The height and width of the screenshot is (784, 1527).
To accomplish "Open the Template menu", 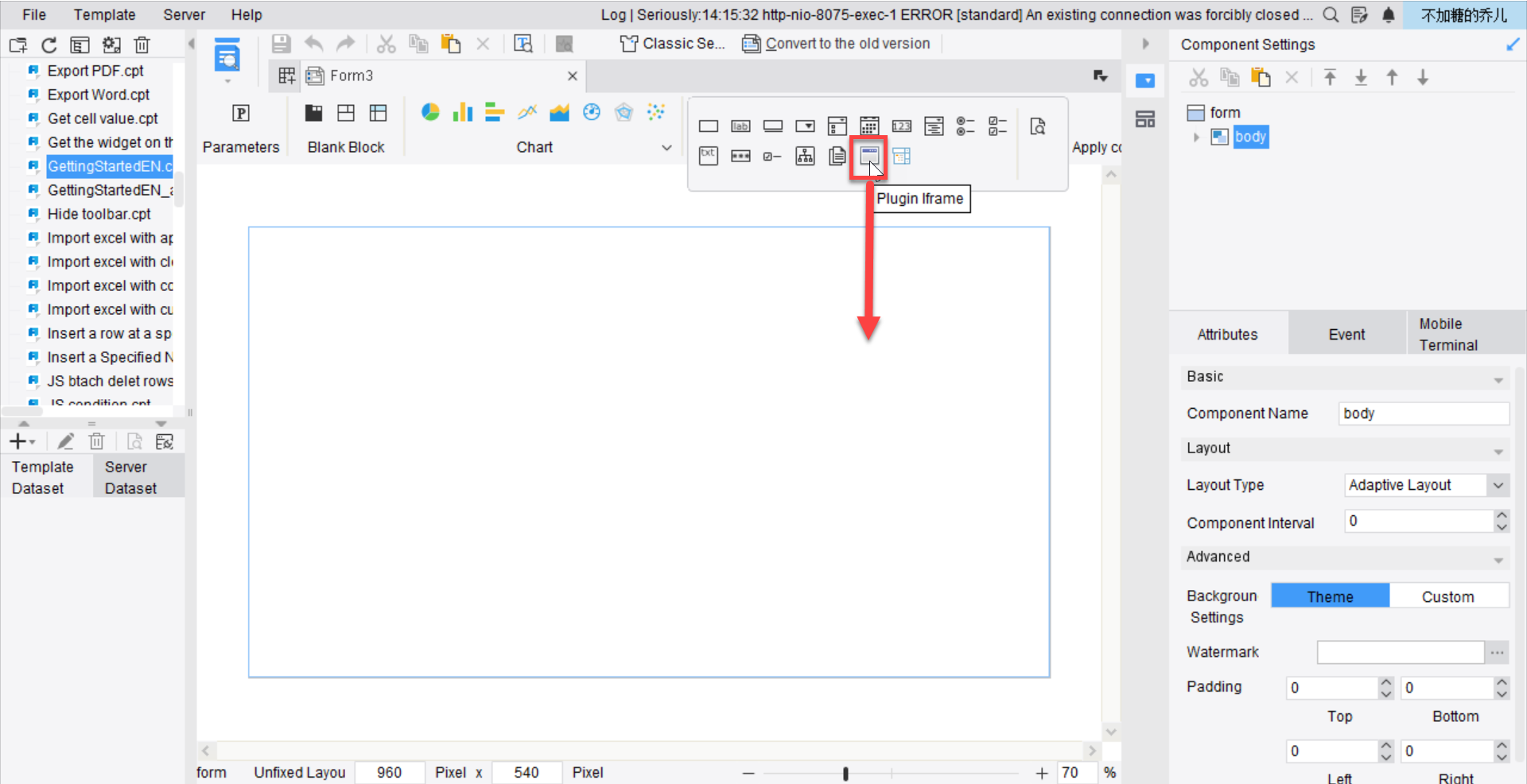I will (x=104, y=14).
